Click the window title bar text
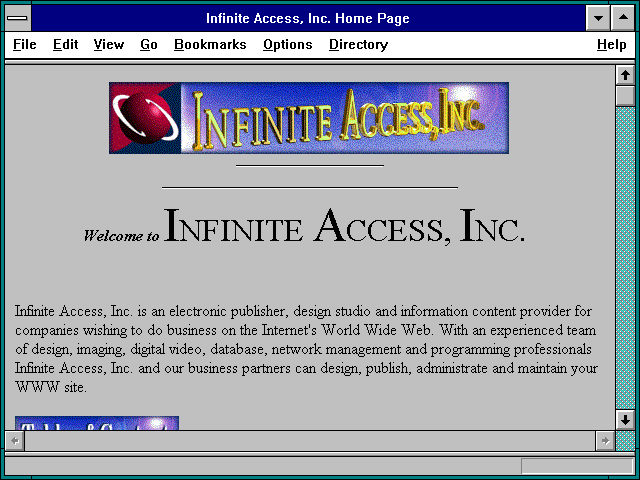Viewport: 640px width, 480px height. 307,18
